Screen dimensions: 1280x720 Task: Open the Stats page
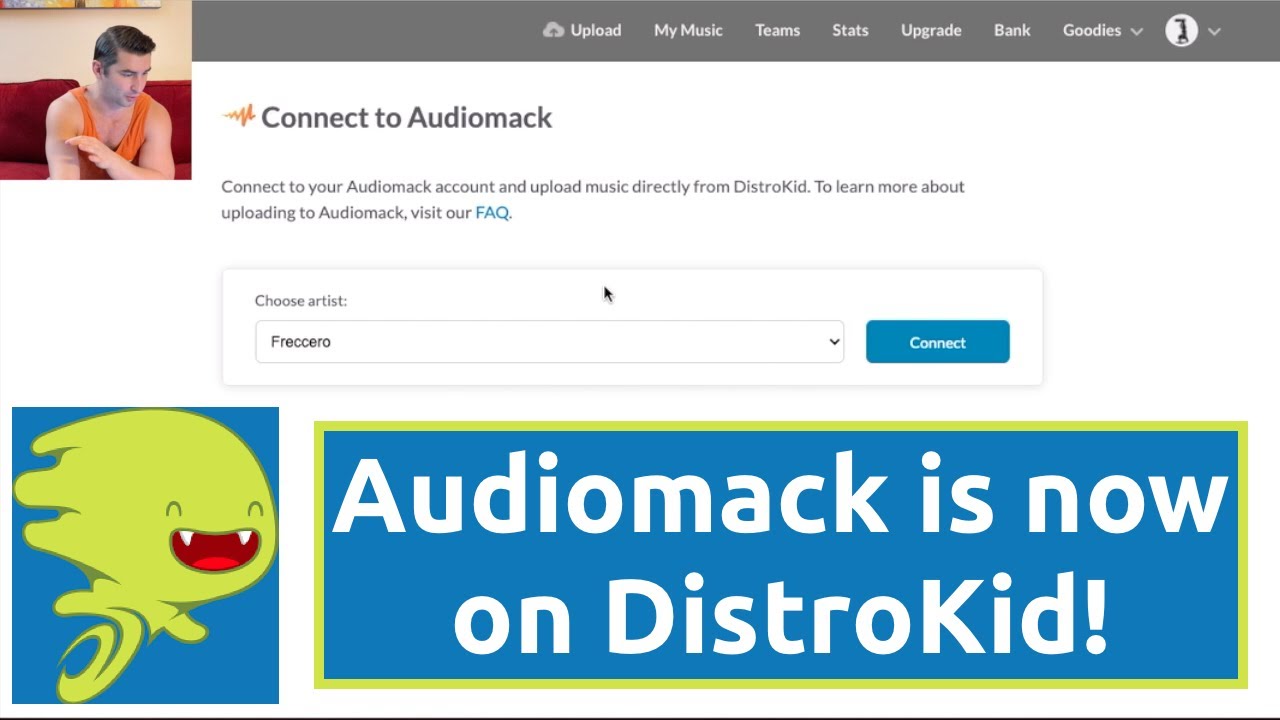[x=850, y=30]
